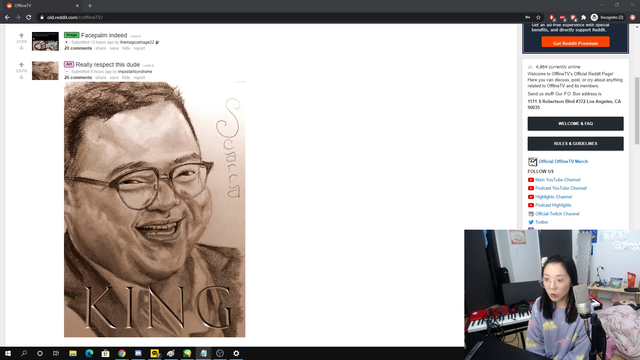Click the pink Art flair tag

coord(69,64)
